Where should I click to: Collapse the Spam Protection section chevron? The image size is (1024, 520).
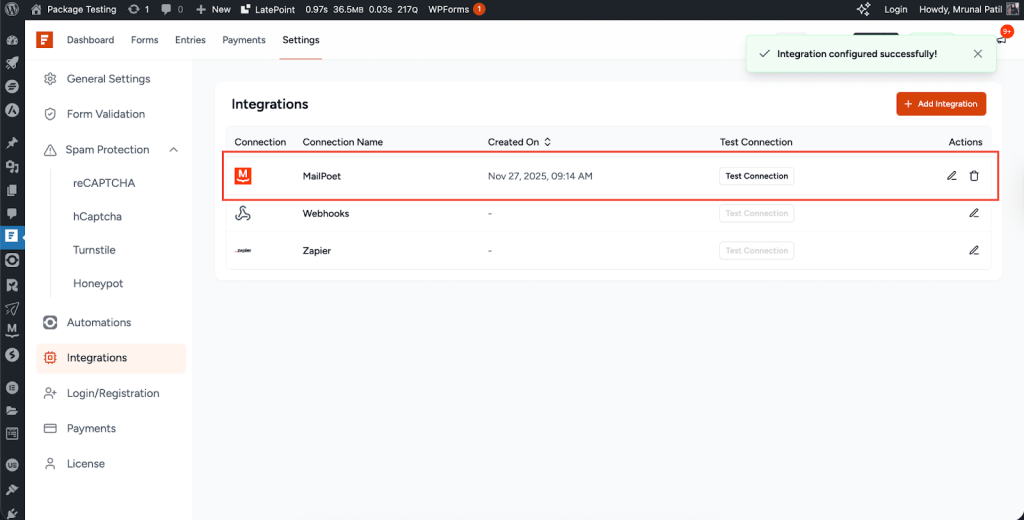point(174,150)
